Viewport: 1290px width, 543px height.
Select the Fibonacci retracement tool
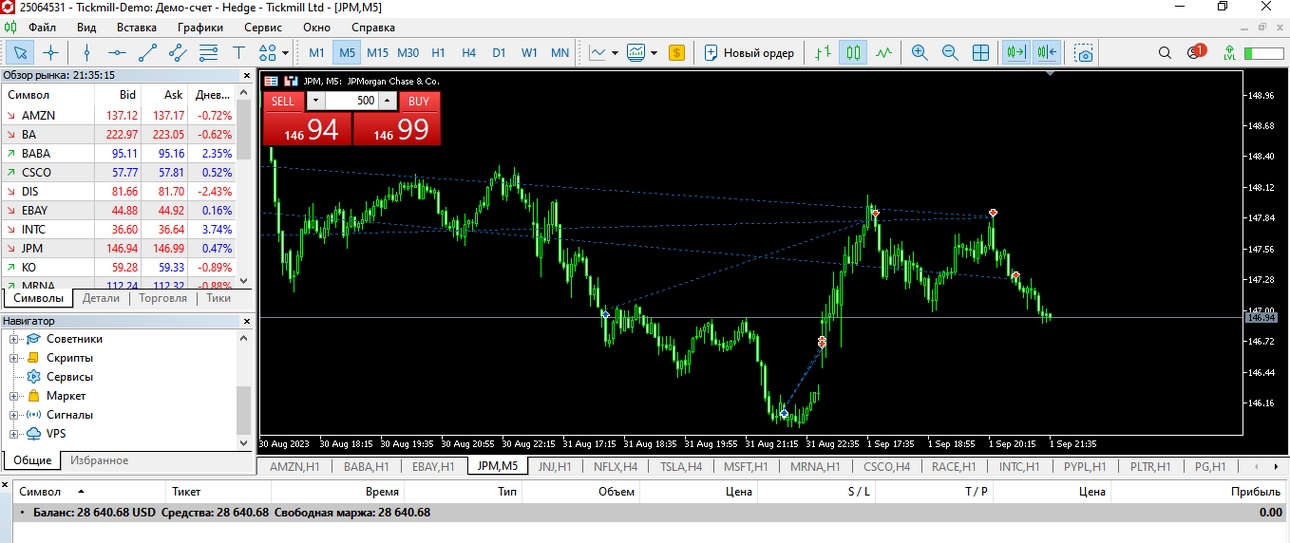click(208, 52)
